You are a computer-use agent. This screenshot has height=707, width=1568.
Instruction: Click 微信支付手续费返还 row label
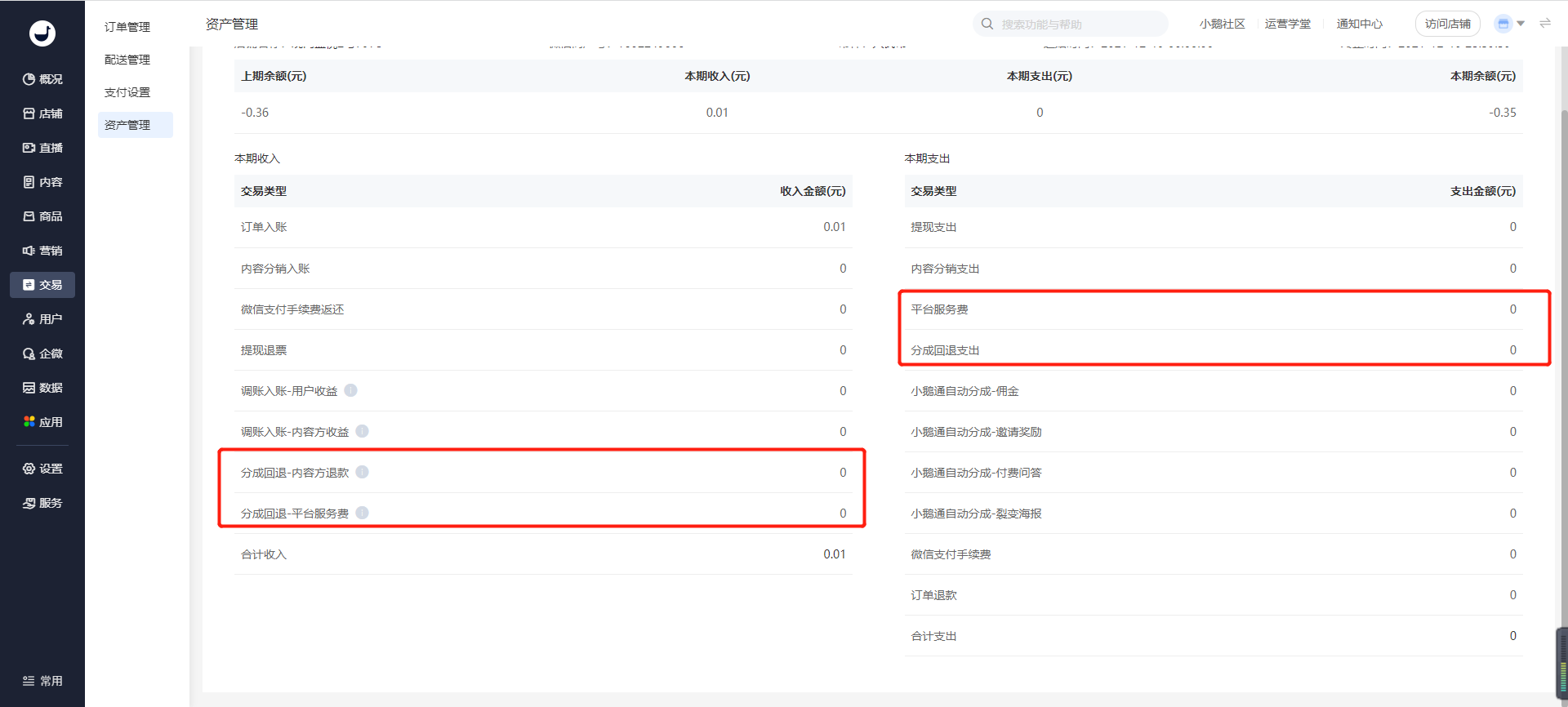tap(292, 309)
